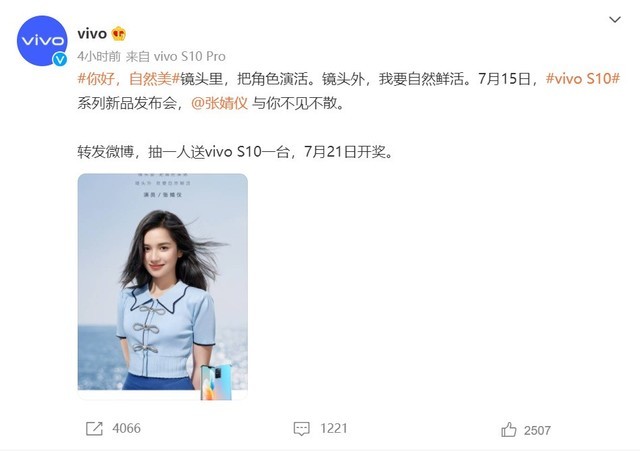Viewport: 640px width, 451px height.
Task: Open the vivo account name link
Action: click(92, 33)
